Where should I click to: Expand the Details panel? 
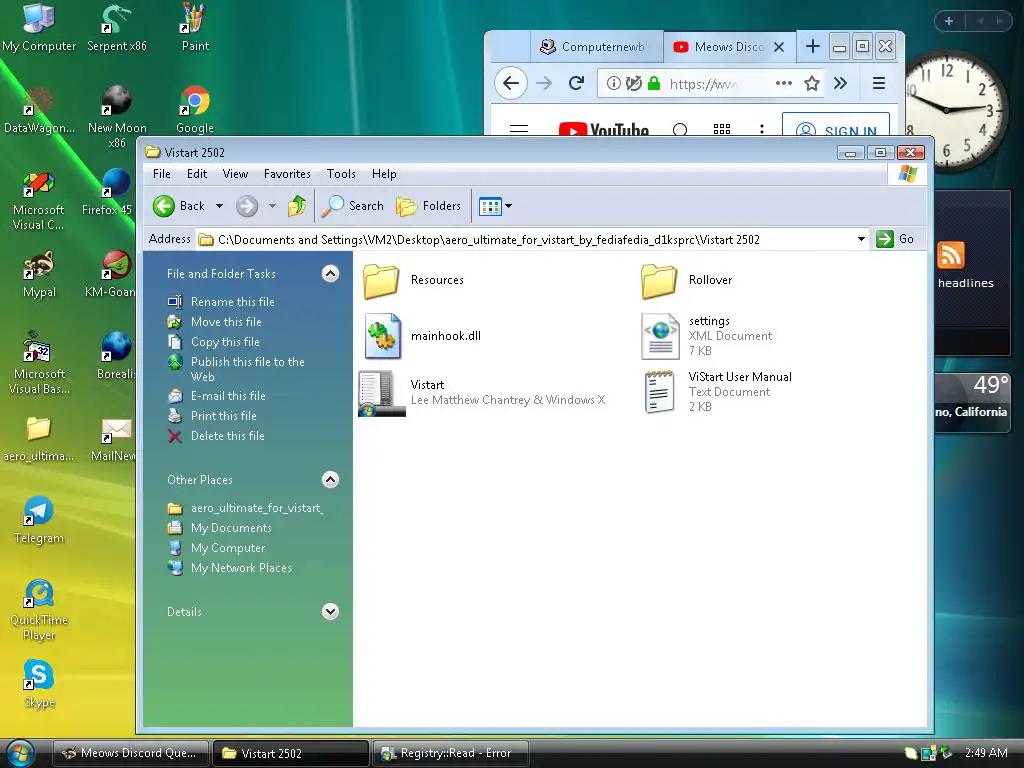pos(330,612)
